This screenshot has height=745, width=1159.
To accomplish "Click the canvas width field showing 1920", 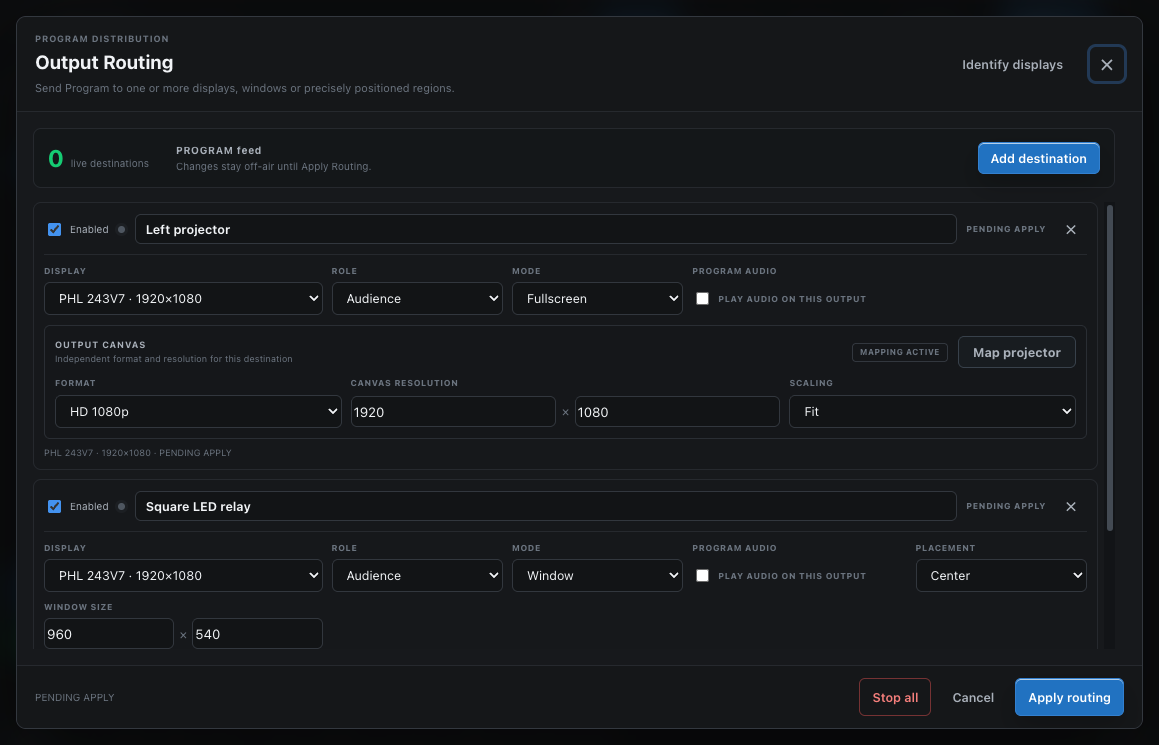I will pos(453,412).
